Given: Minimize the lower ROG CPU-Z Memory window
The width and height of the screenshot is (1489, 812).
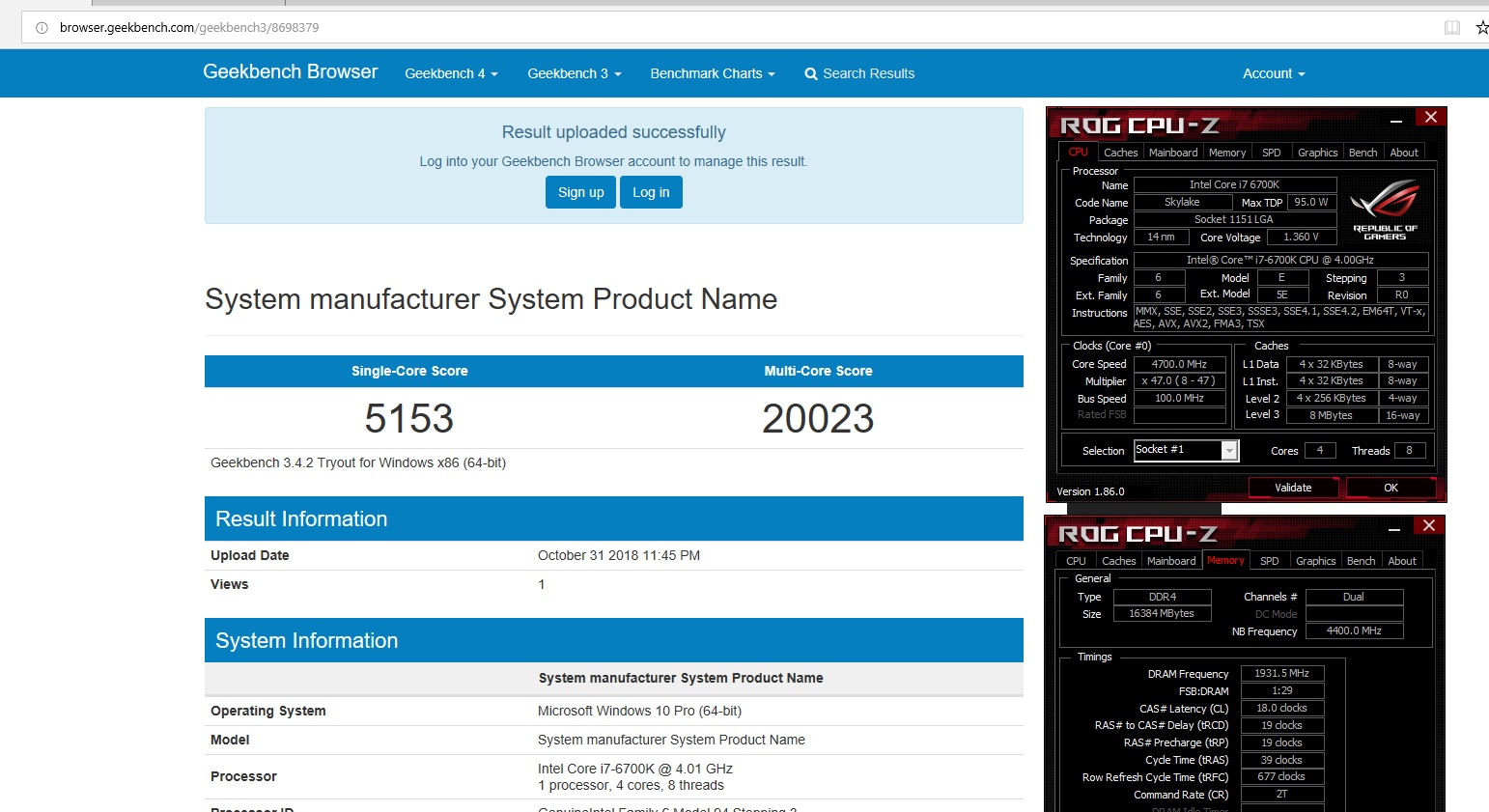Looking at the screenshot, I should [1394, 529].
